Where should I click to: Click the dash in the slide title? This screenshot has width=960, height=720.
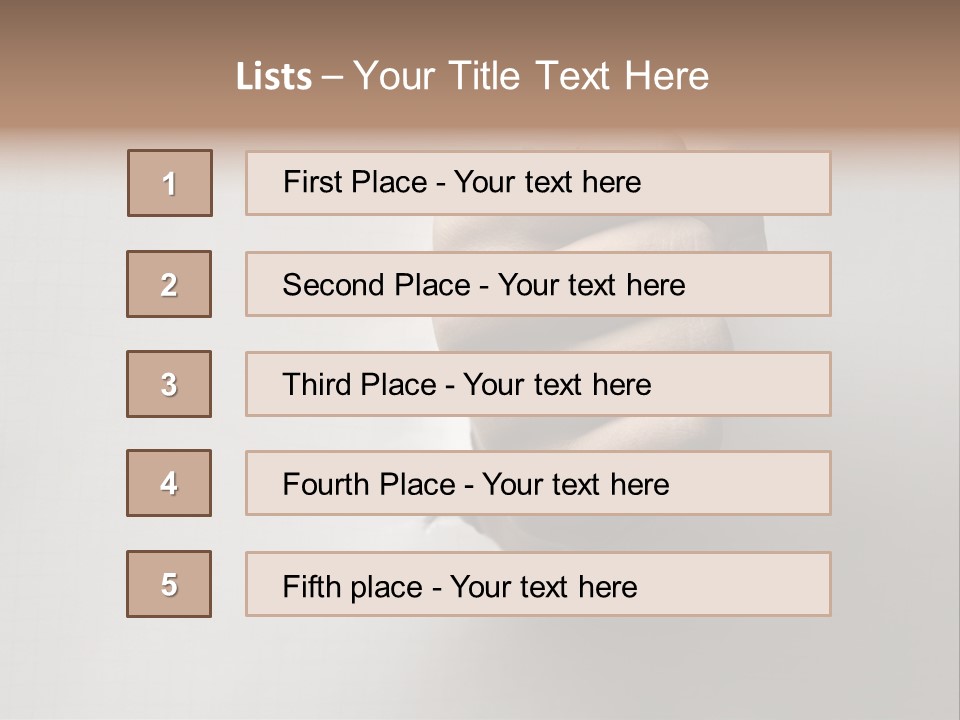[x=333, y=77]
